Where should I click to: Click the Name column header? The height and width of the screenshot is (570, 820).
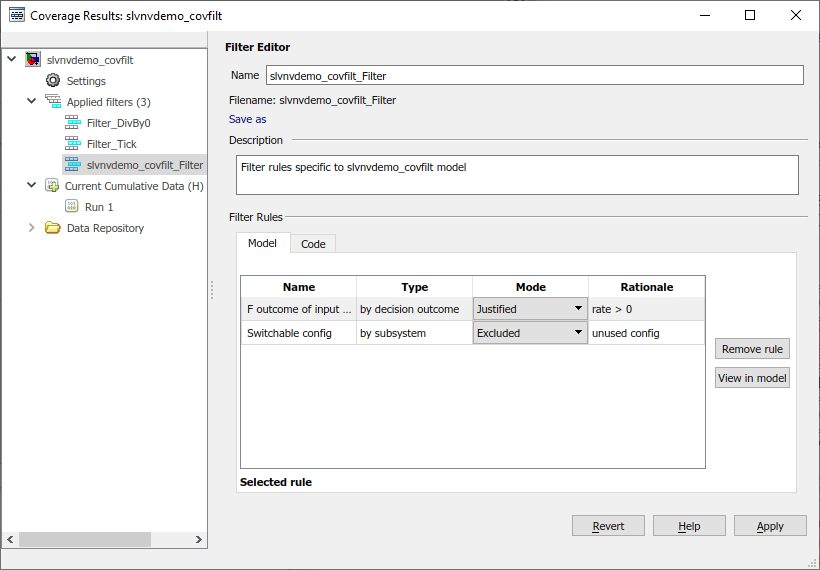click(299, 287)
